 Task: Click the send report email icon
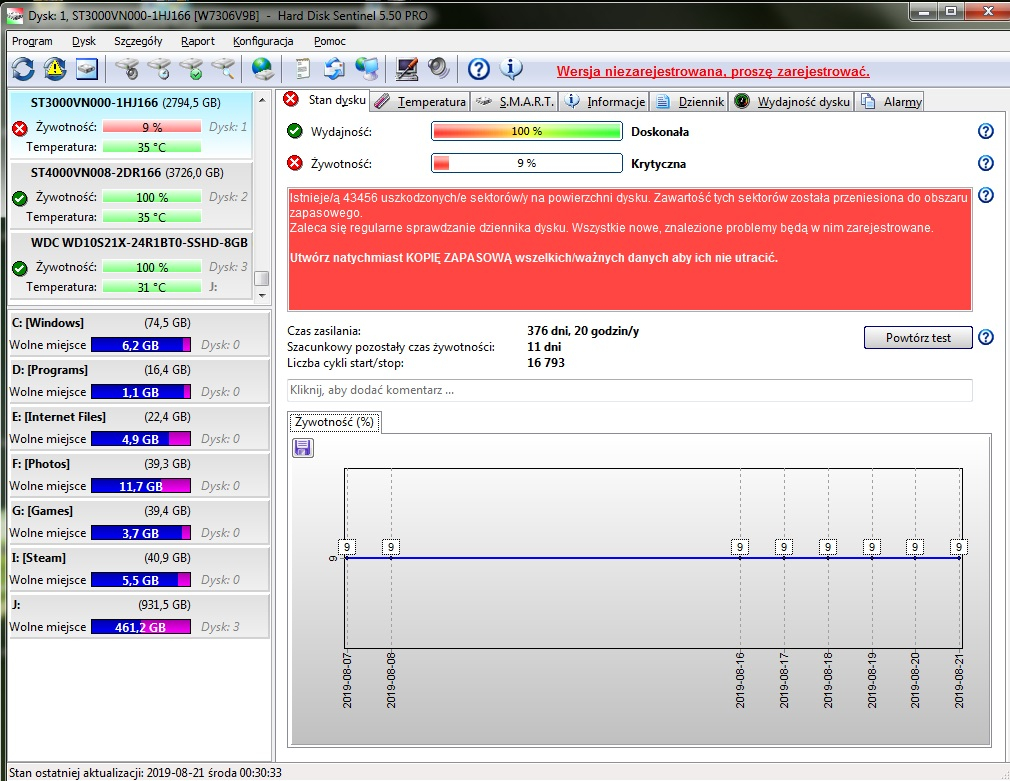click(334, 68)
